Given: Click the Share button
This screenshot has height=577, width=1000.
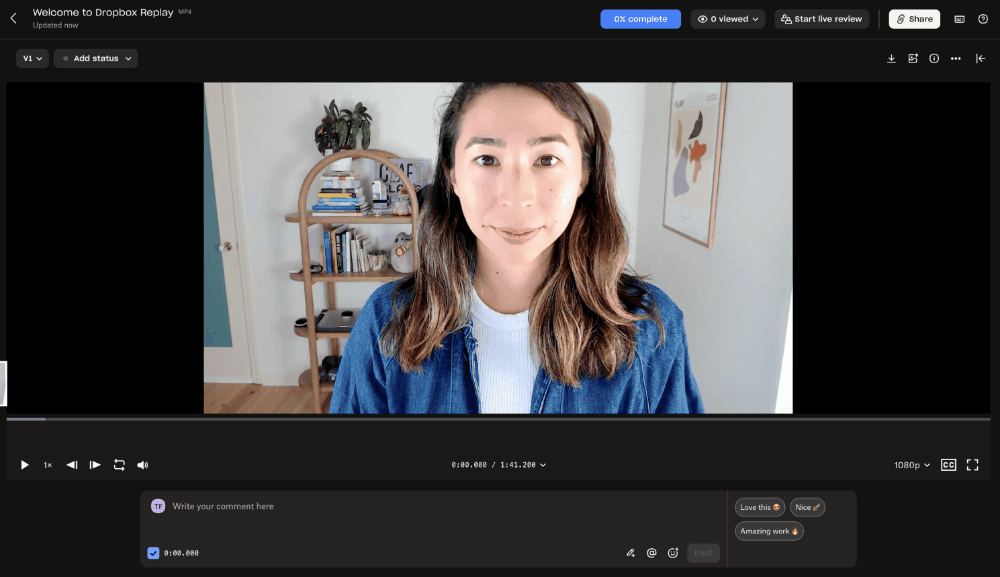Looking at the screenshot, I should pos(914,19).
